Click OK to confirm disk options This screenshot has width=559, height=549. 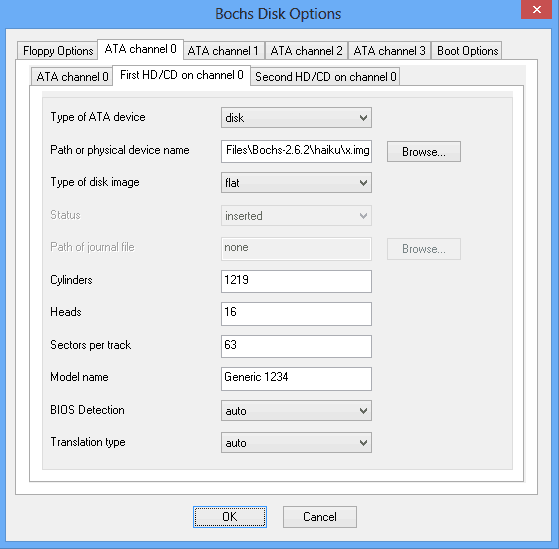point(230,517)
